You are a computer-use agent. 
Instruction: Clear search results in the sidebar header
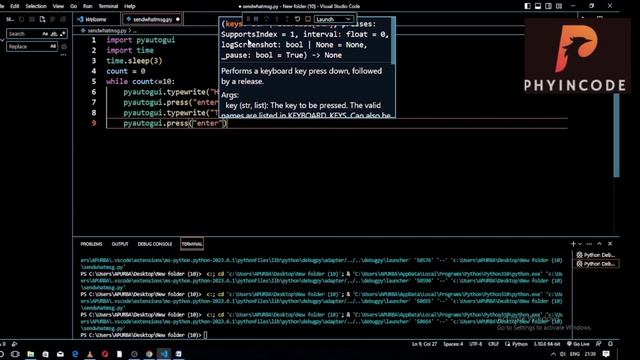tap(32, 19)
